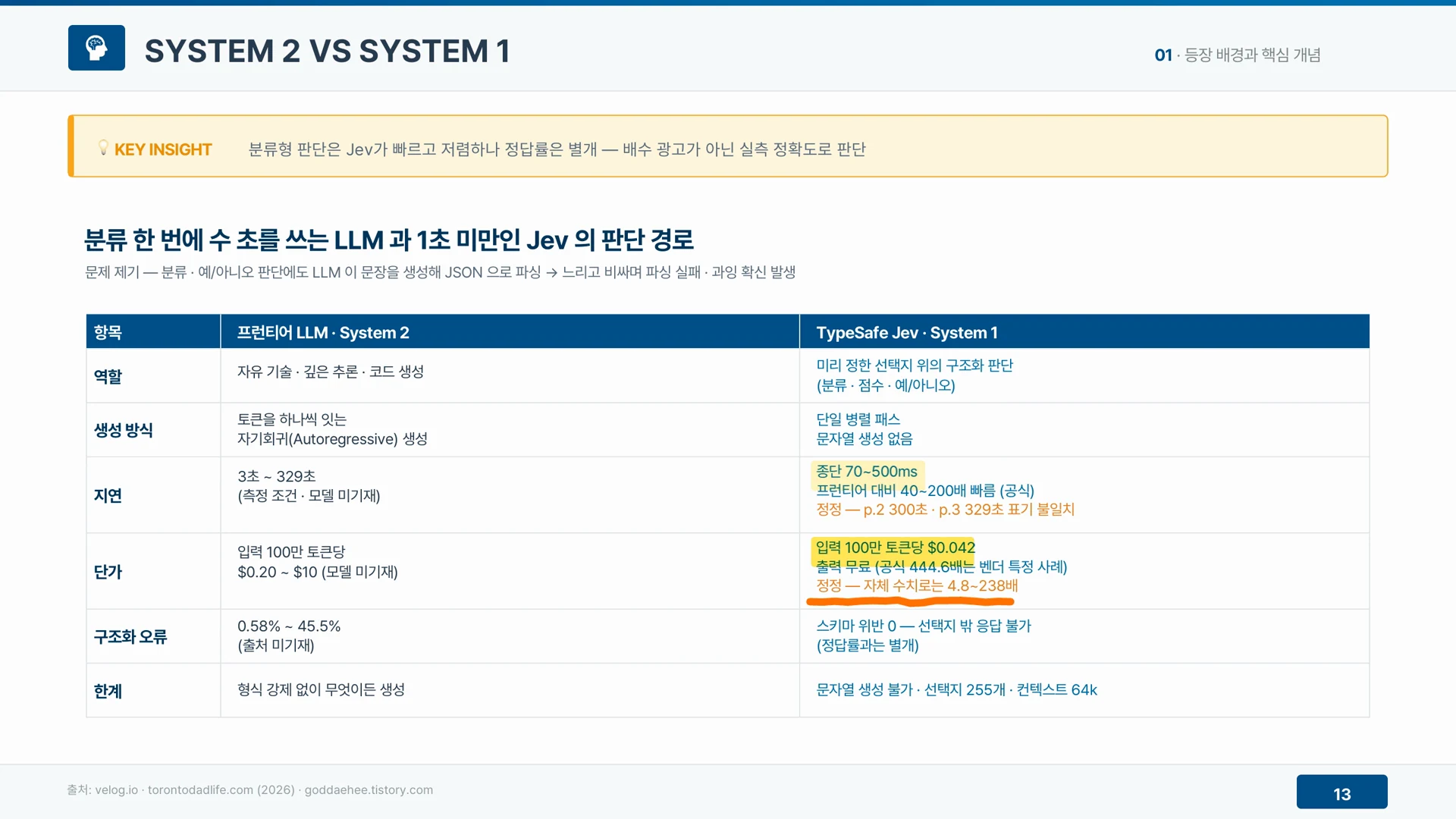Click the '한계' row label
Screen dimensions: 1456x819
click(108, 691)
